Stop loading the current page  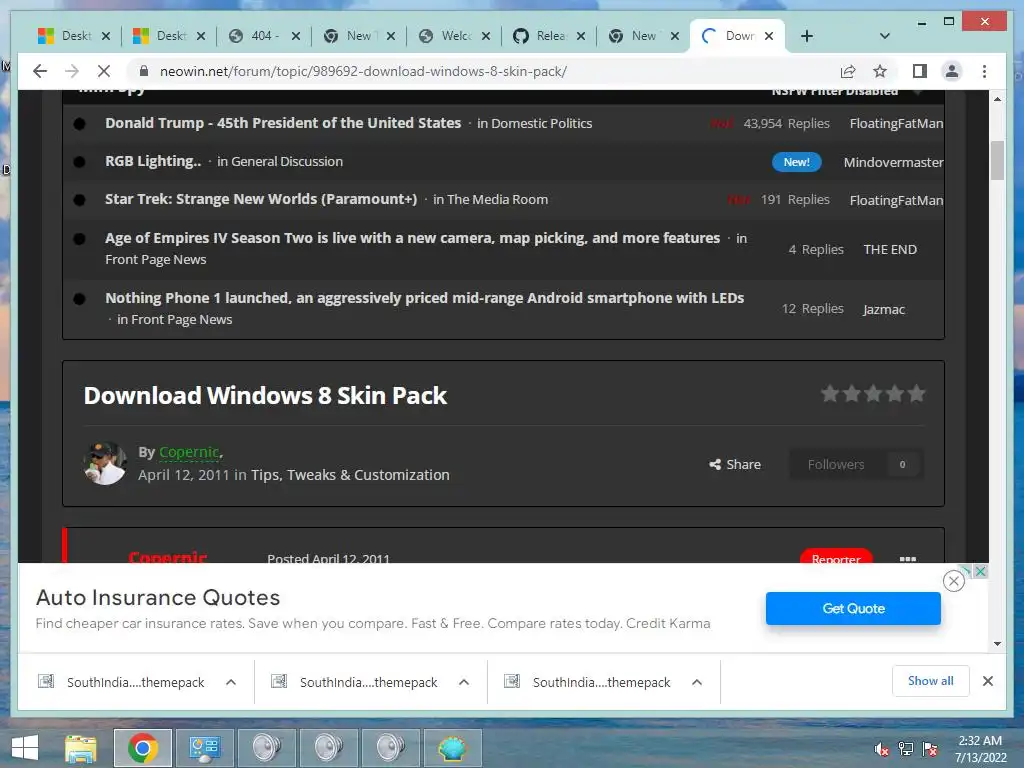(x=104, y=71)
